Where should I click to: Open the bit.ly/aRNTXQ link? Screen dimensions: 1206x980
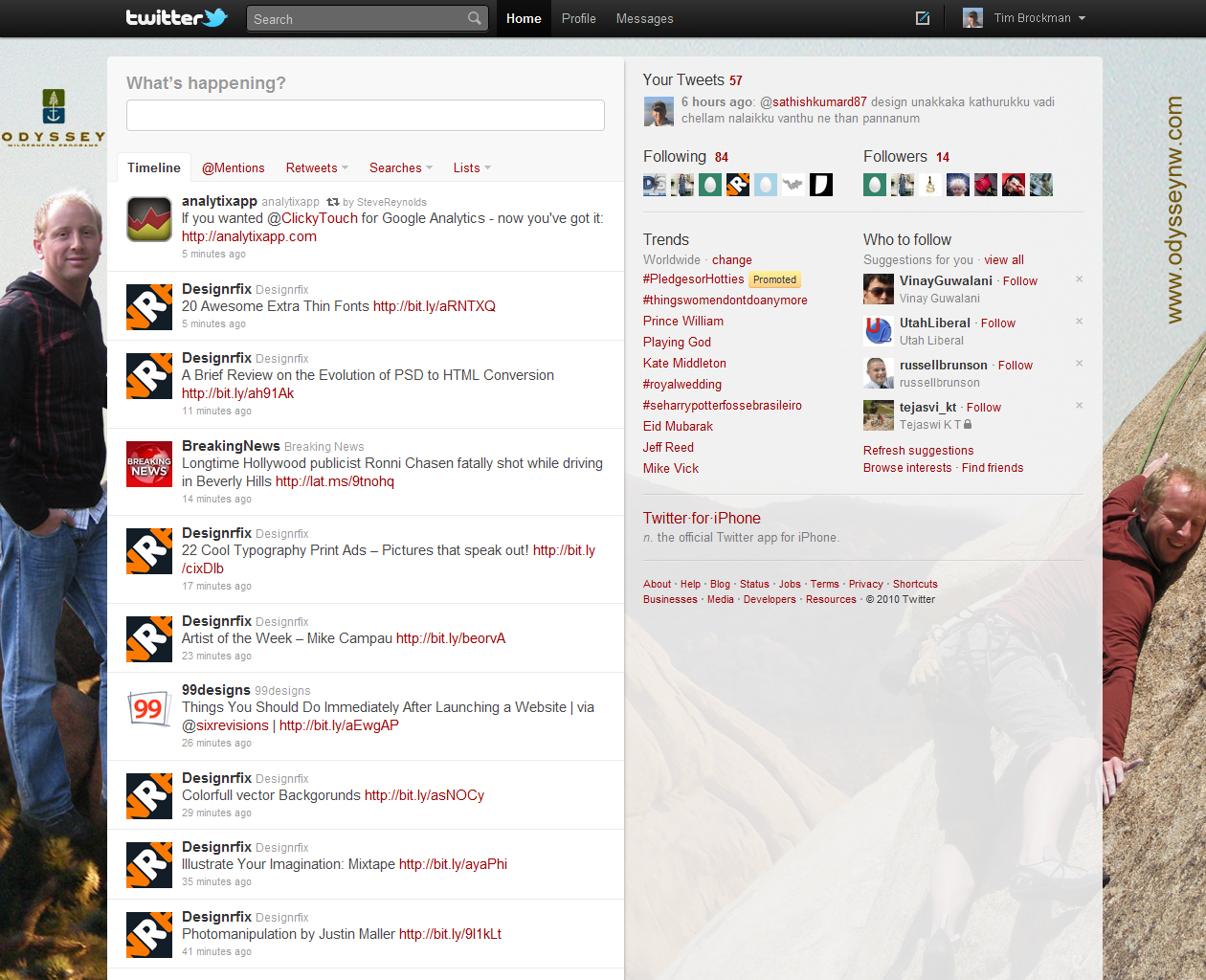pyautogui.click(x=435, y=306)
